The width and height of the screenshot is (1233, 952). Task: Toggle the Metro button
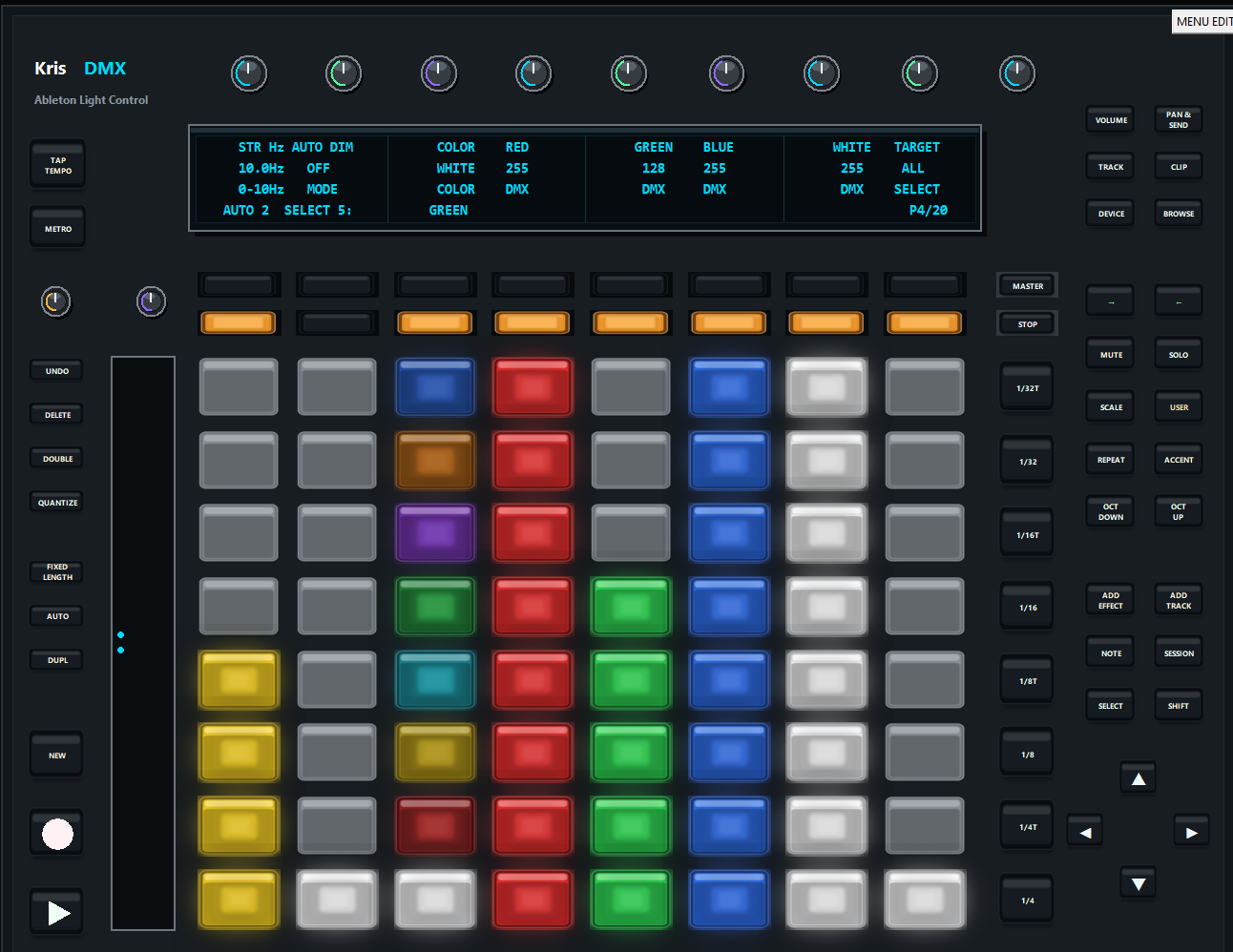[57, 229]
